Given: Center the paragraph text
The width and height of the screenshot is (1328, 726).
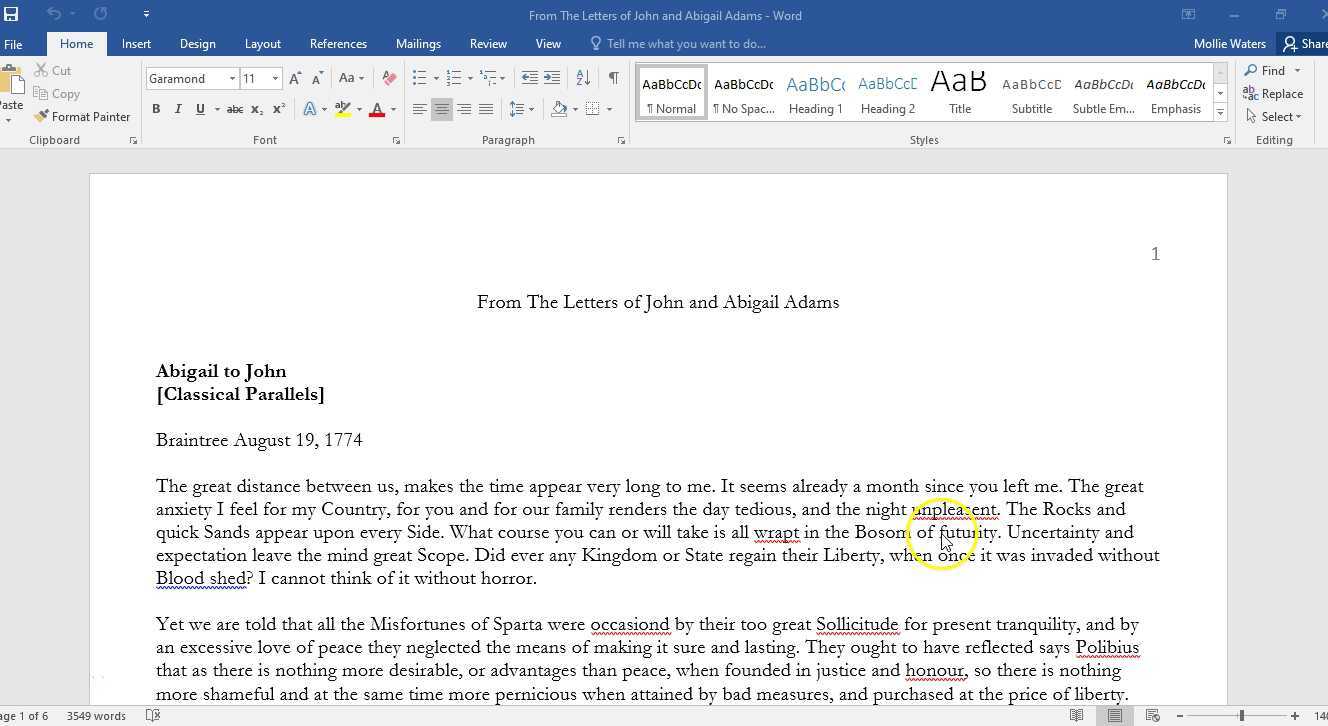Looking at the screenshot, I should pos(441,109).
